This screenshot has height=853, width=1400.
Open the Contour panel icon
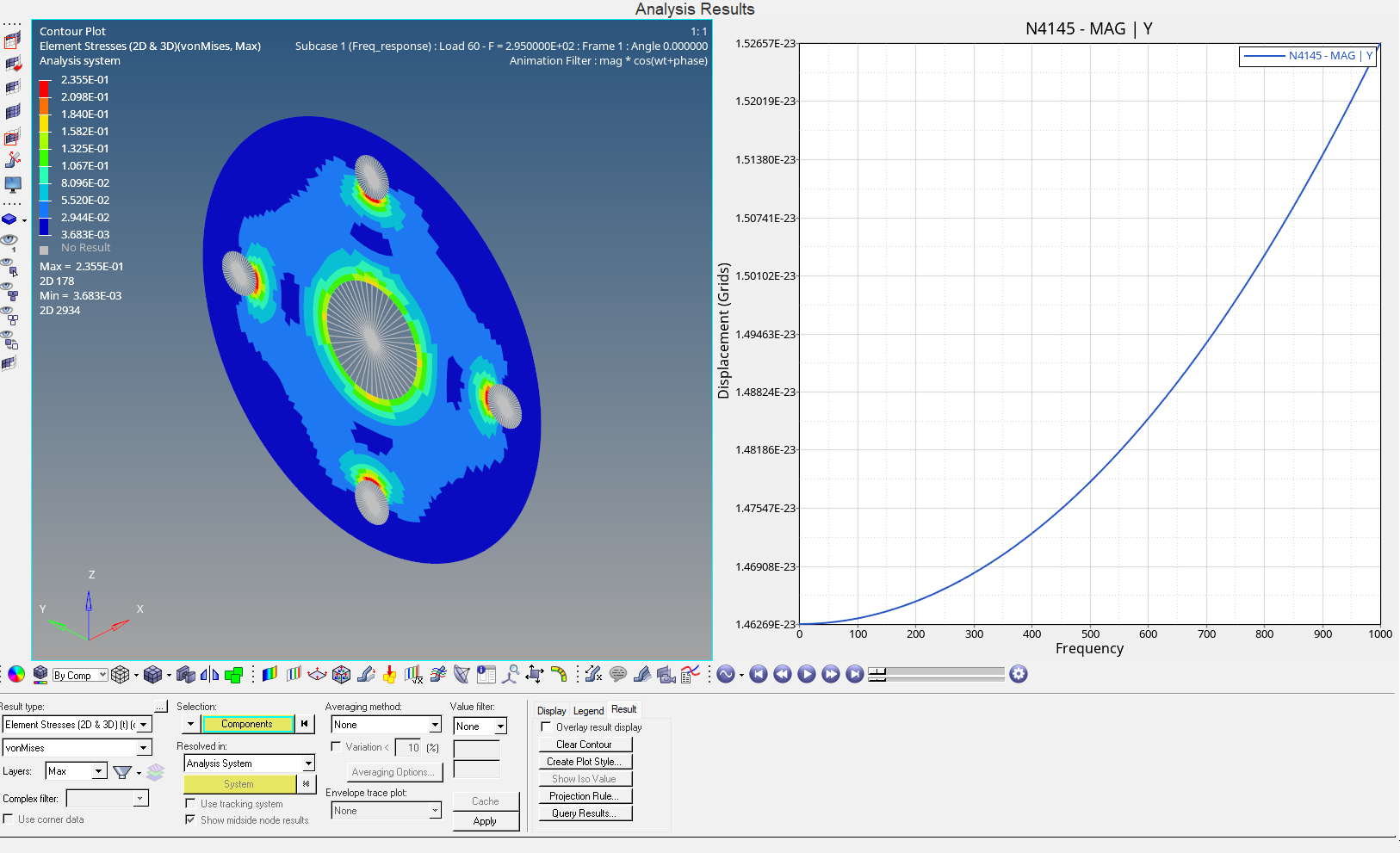269,674
